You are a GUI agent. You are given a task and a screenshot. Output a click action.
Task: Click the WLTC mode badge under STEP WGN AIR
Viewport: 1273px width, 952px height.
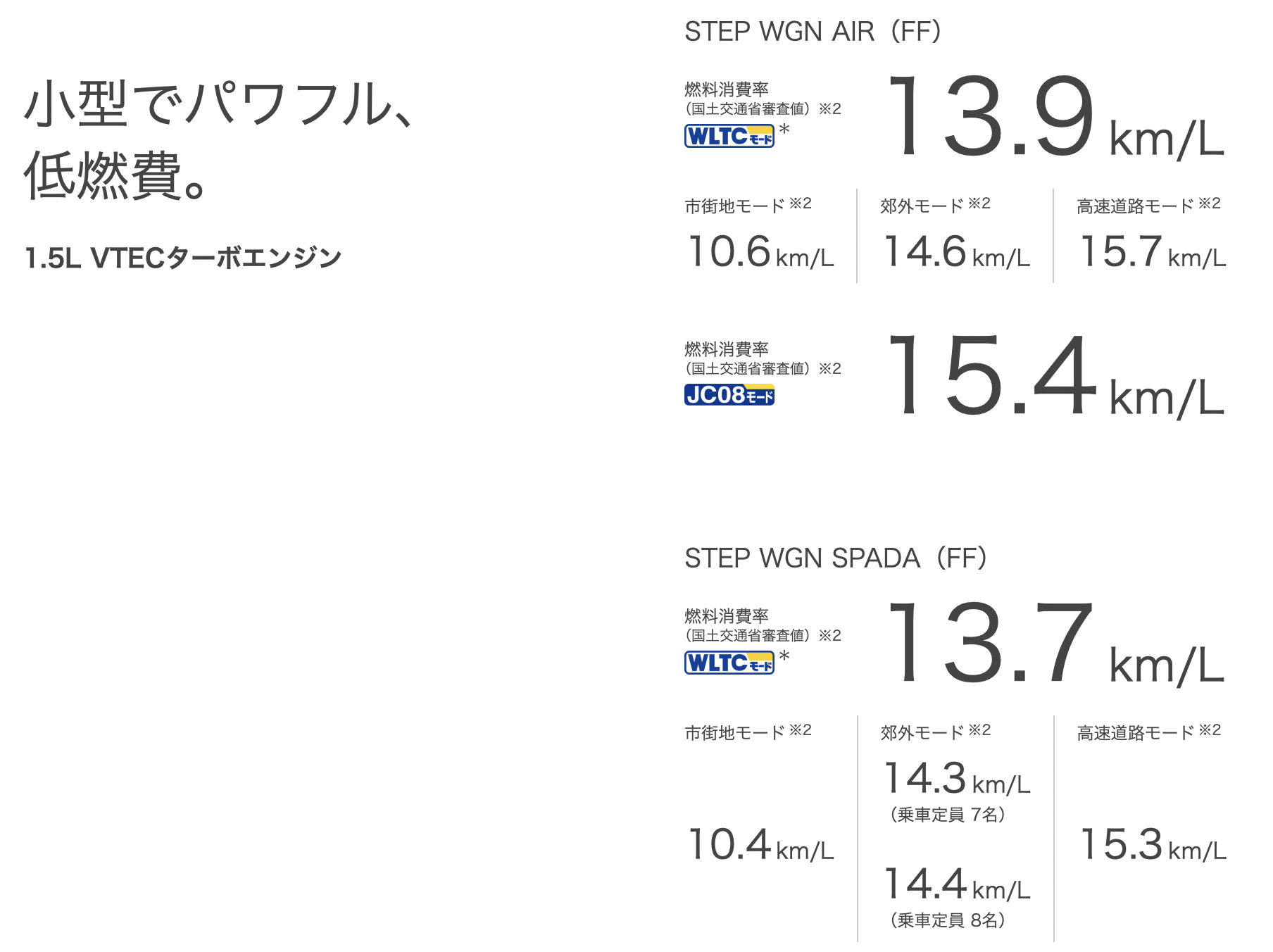[x=729, y=136]
